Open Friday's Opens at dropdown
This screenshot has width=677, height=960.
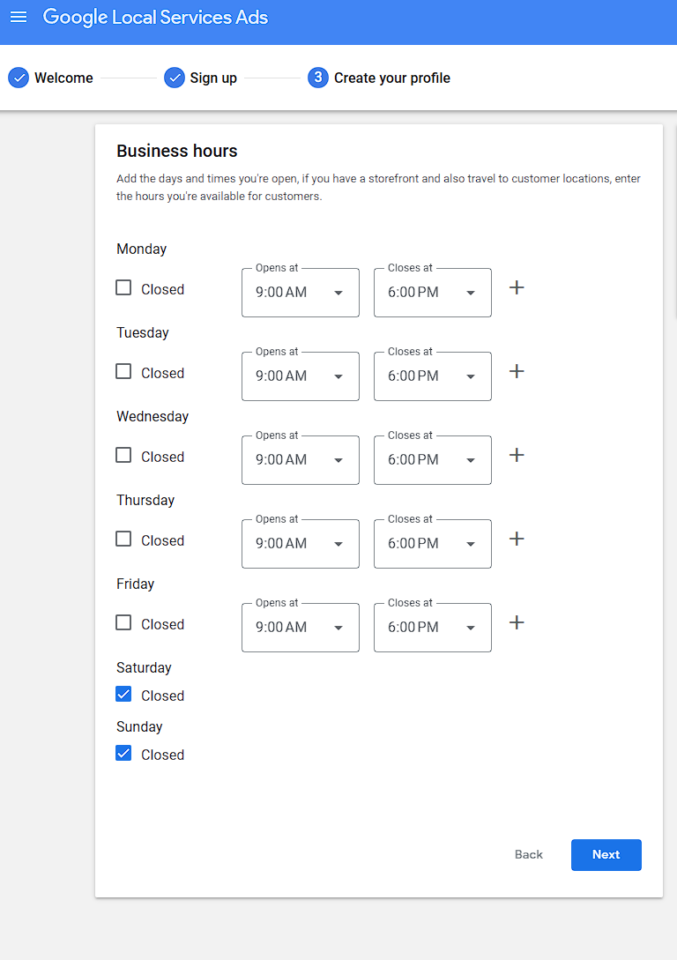301,628
